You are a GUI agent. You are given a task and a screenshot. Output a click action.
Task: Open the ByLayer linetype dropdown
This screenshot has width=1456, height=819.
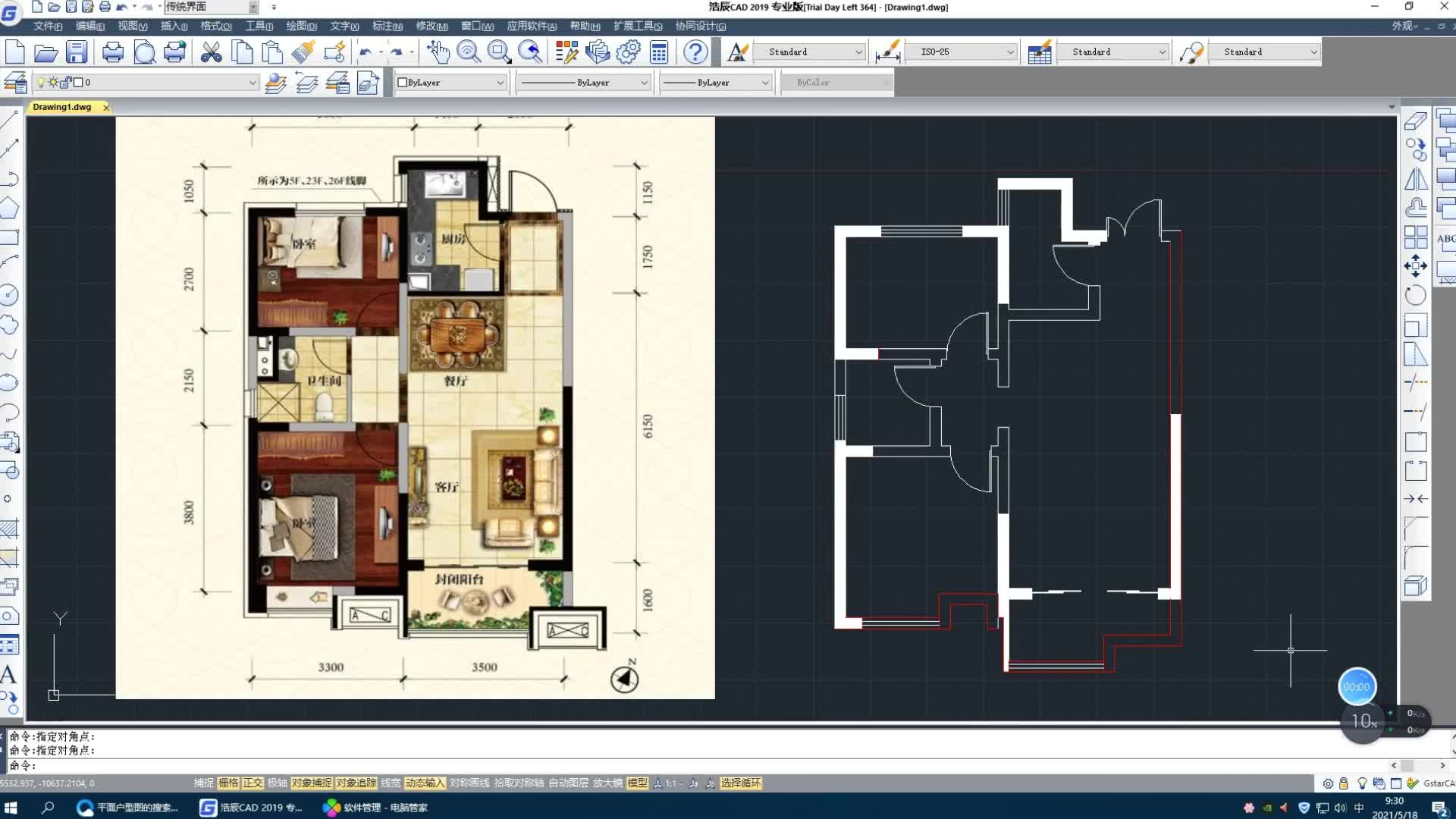coord(583,82)
